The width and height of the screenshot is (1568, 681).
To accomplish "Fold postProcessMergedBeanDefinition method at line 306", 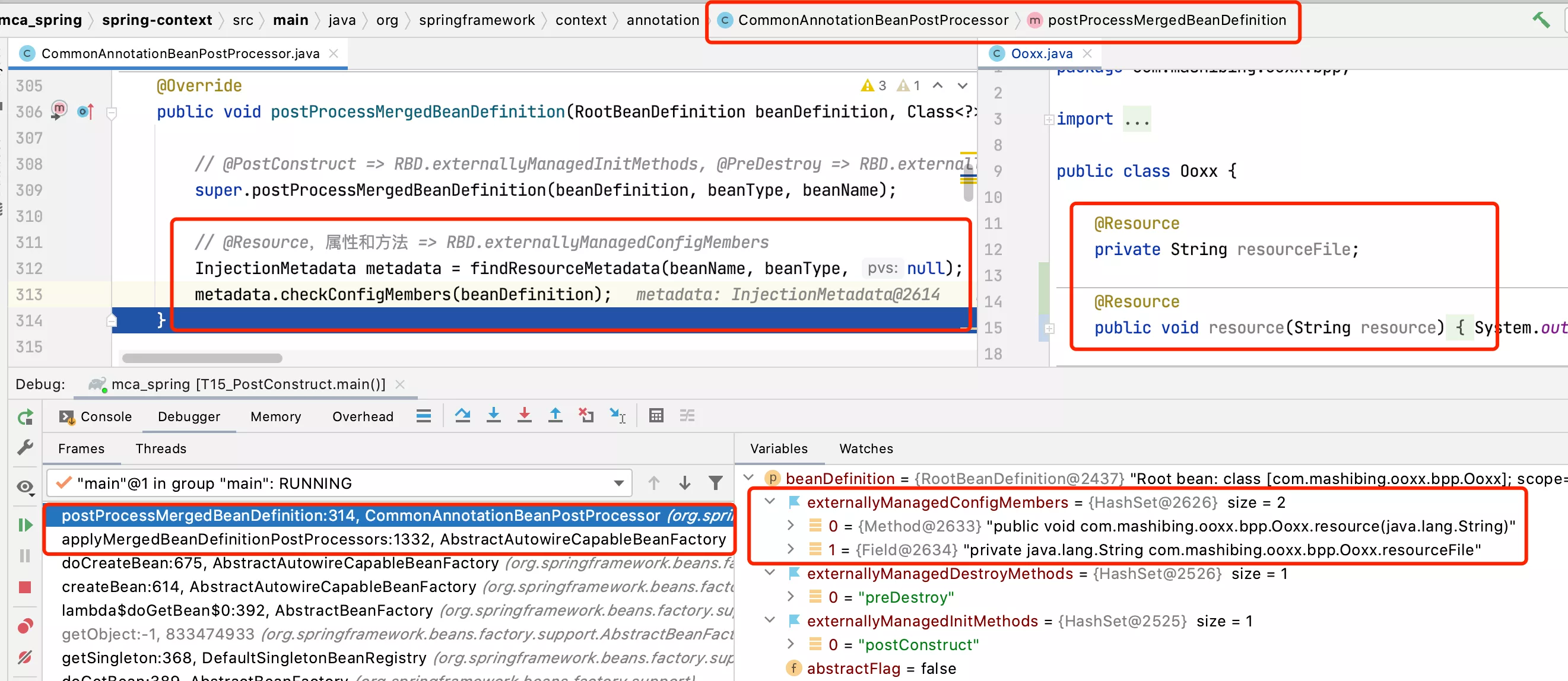I will click(112, 113).
